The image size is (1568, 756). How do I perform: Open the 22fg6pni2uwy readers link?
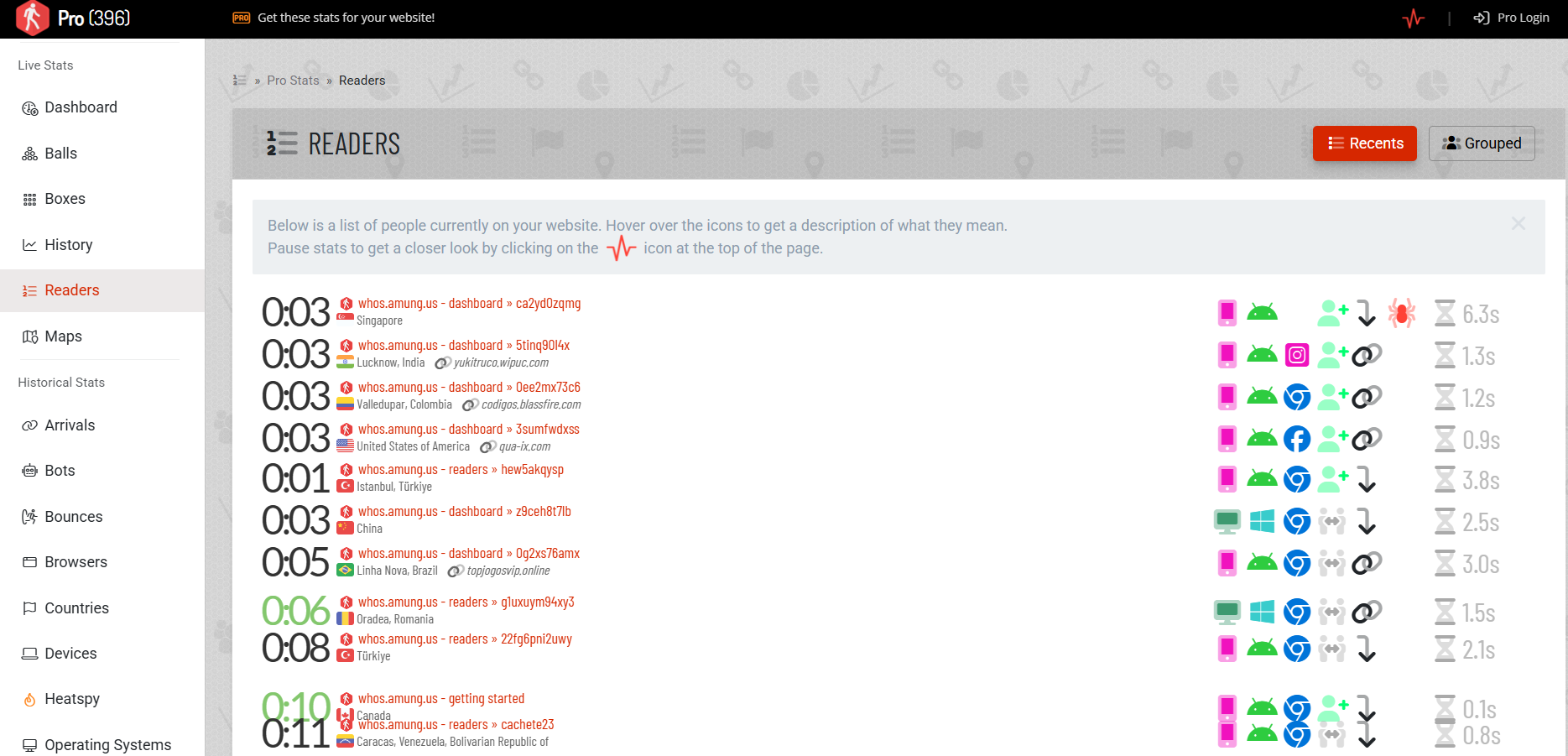click(x=465, y=639)
